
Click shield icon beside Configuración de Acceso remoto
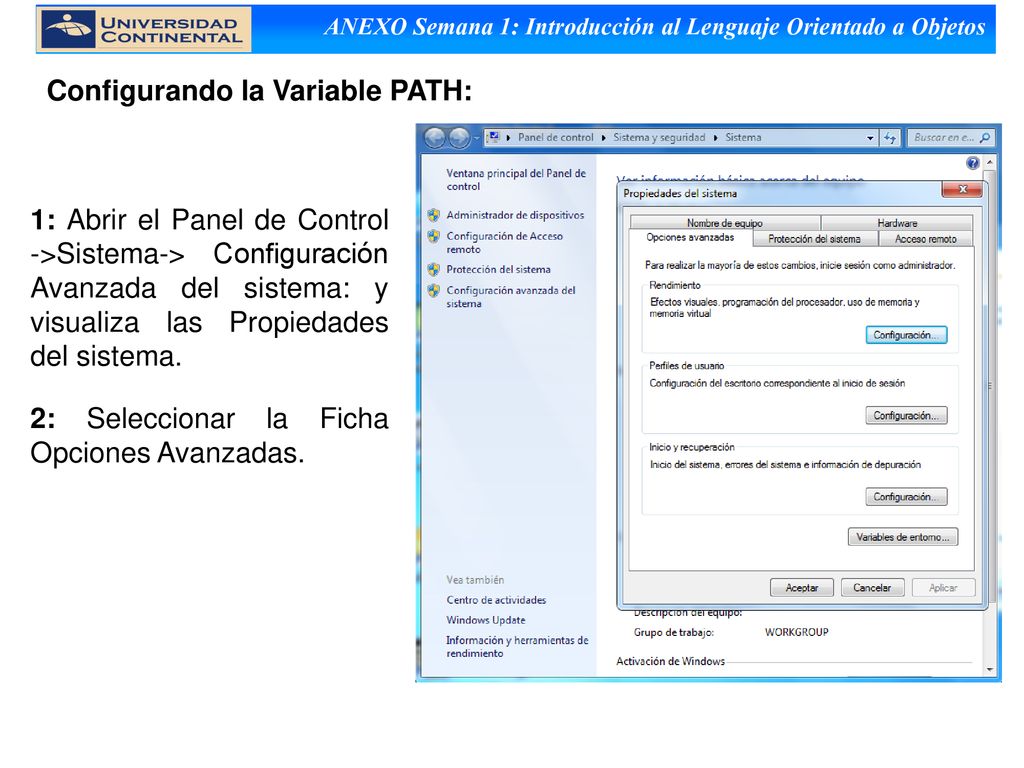tap(434, 236)
